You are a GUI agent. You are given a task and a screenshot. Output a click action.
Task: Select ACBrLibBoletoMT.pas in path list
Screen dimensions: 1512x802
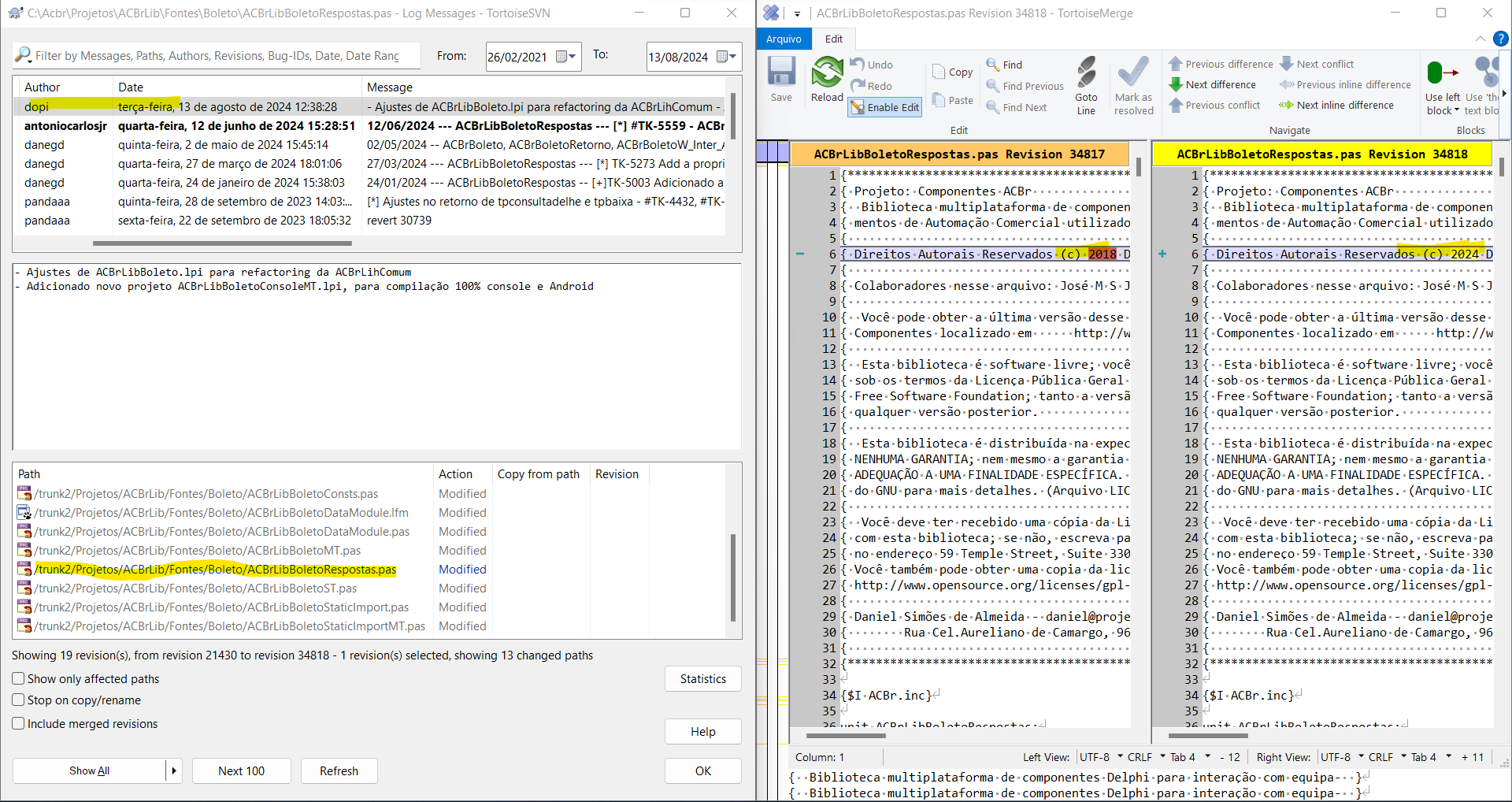click(x=198, y=551)
